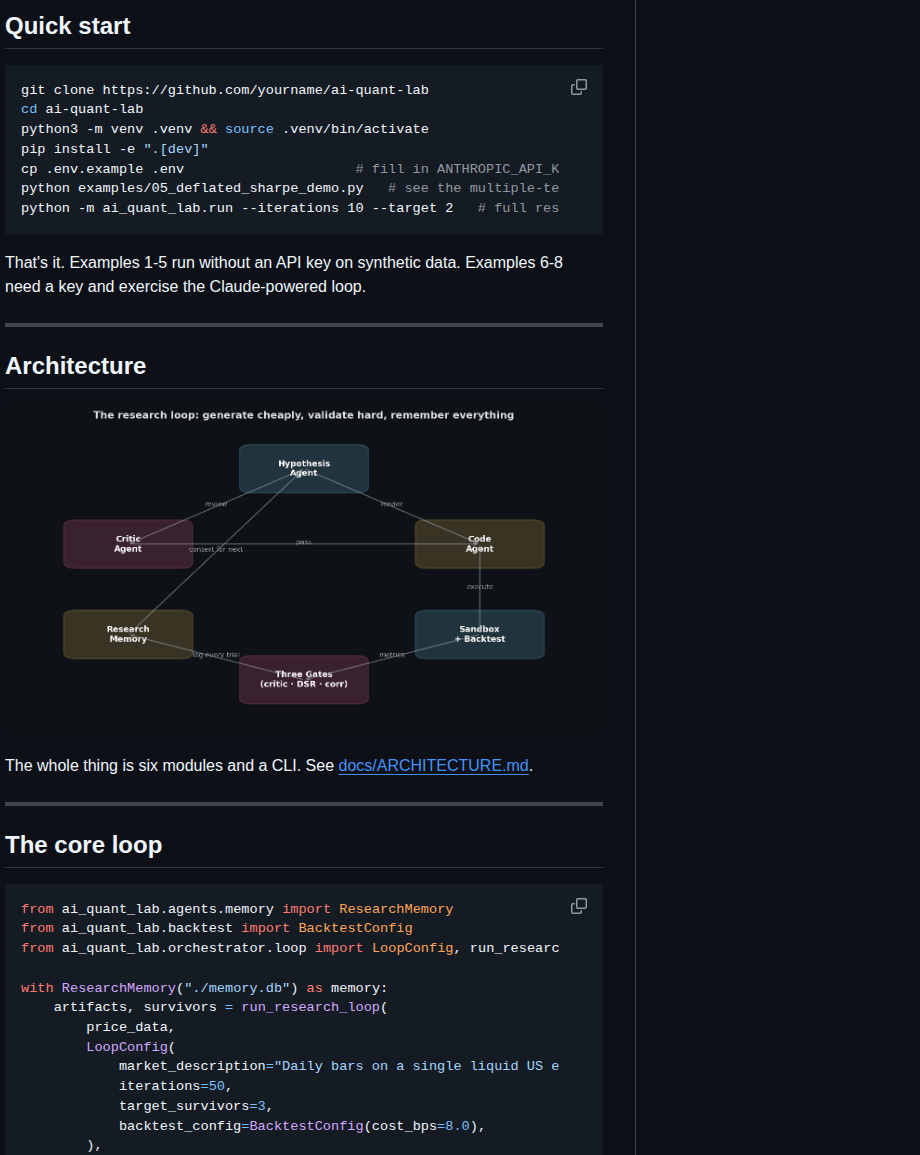This screenshot has width=920, height=1155.
Task: Click the 'ai_quant_lab.run --iterations 10' line
Action: point(289,208)
